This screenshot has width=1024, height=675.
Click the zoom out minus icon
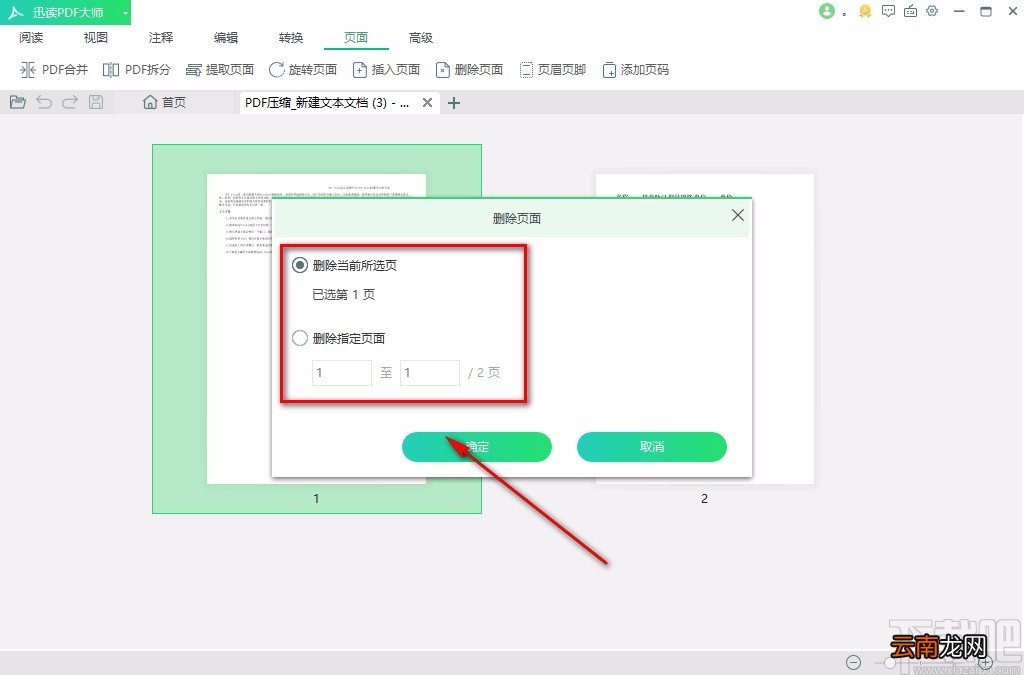(x=854, y=662)
